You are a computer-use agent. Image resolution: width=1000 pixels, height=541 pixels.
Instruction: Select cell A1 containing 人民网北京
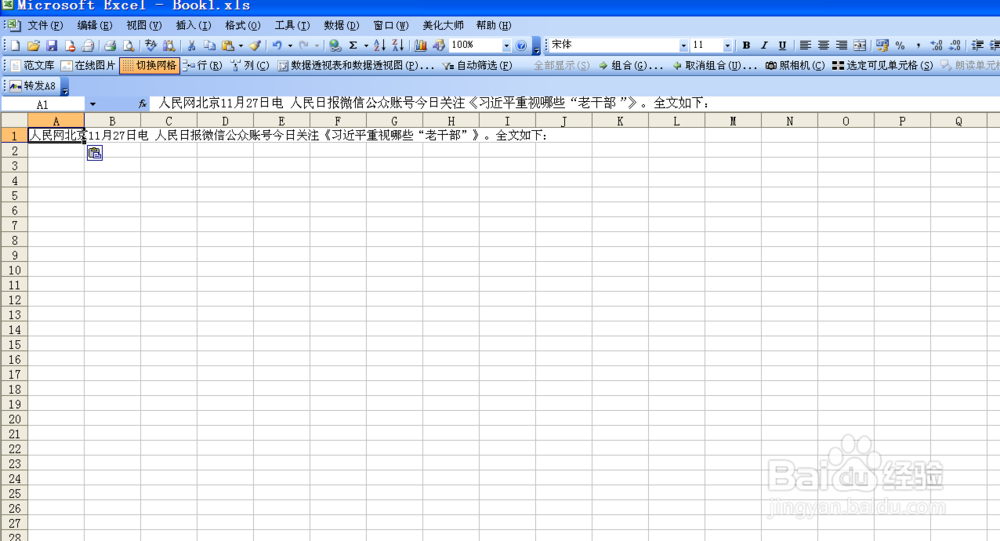[56, 135]
